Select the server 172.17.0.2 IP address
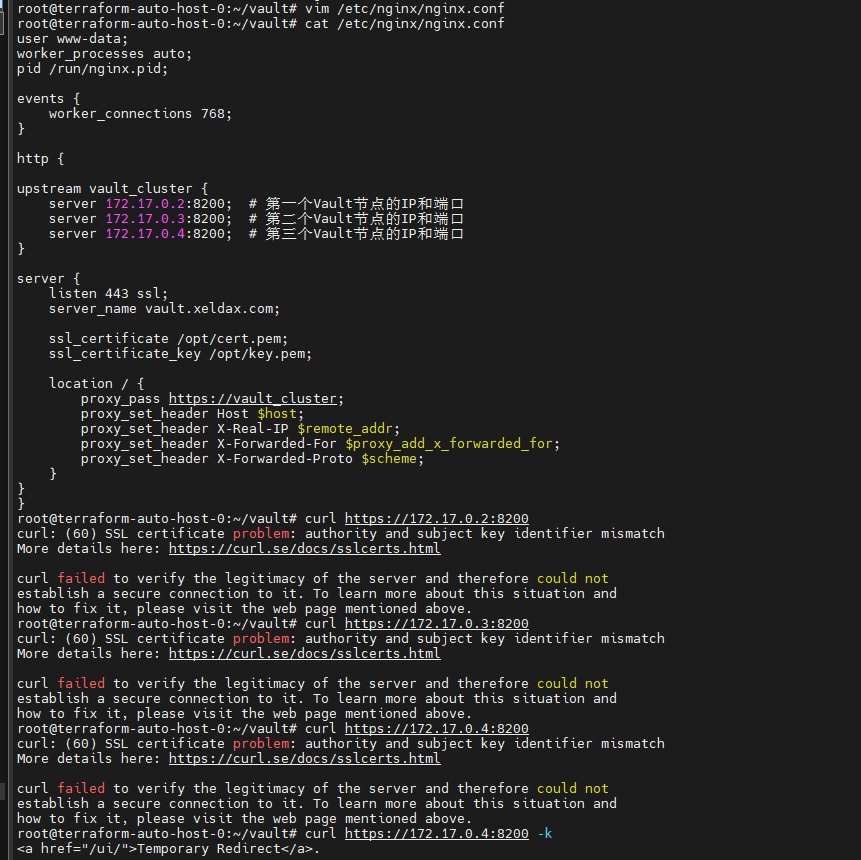 145,204
